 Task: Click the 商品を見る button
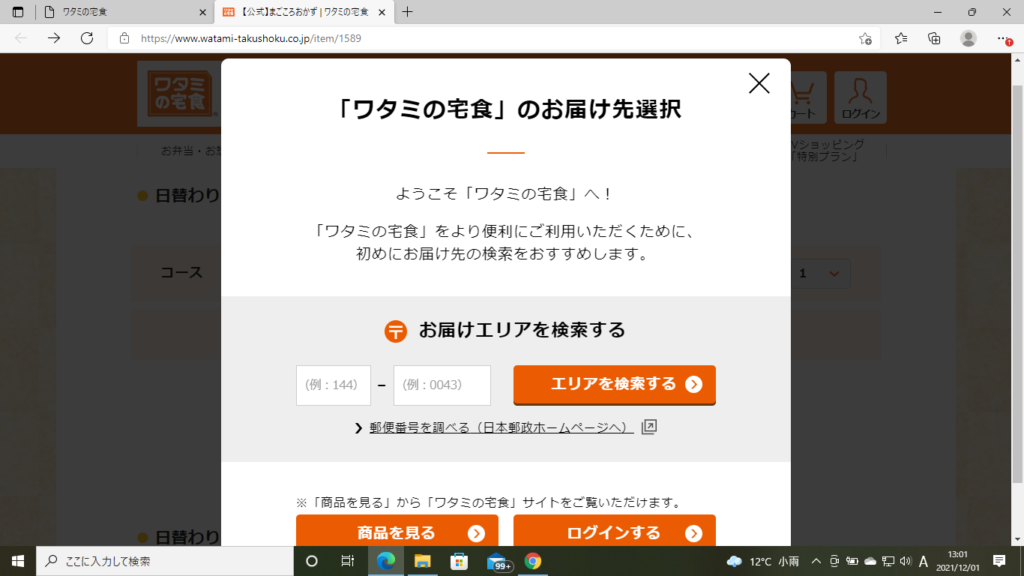click(x=396, y=532)
